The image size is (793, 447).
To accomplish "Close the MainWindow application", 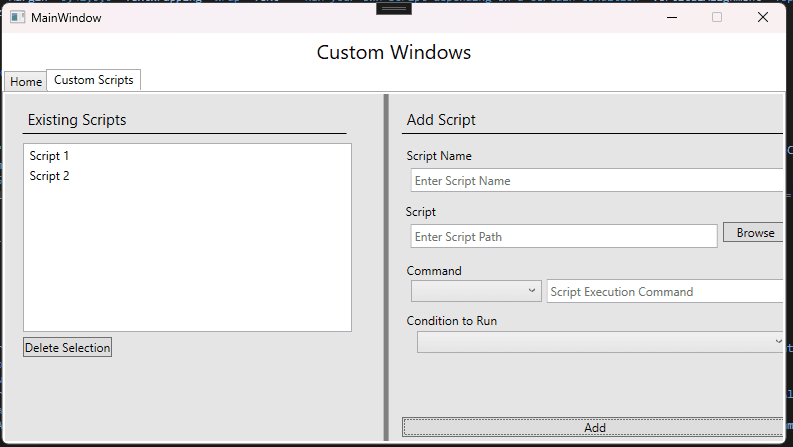I will tap(763, 18).
